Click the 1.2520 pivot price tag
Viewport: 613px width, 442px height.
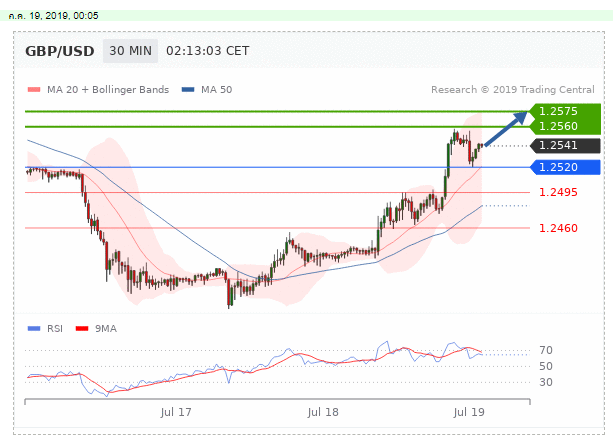pos(565,167)
